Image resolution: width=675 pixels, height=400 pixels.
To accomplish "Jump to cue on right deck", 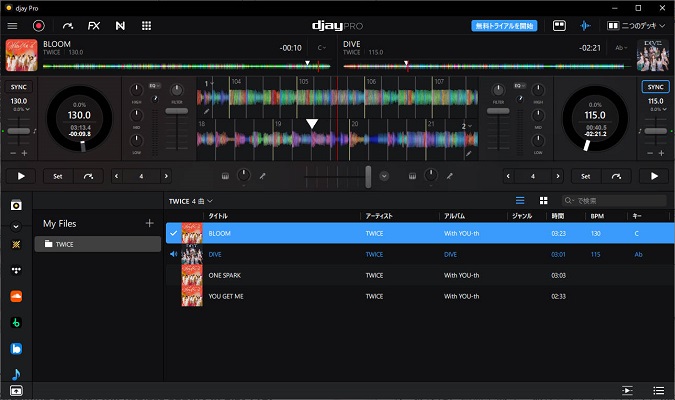I will click(x=616, y=176).
